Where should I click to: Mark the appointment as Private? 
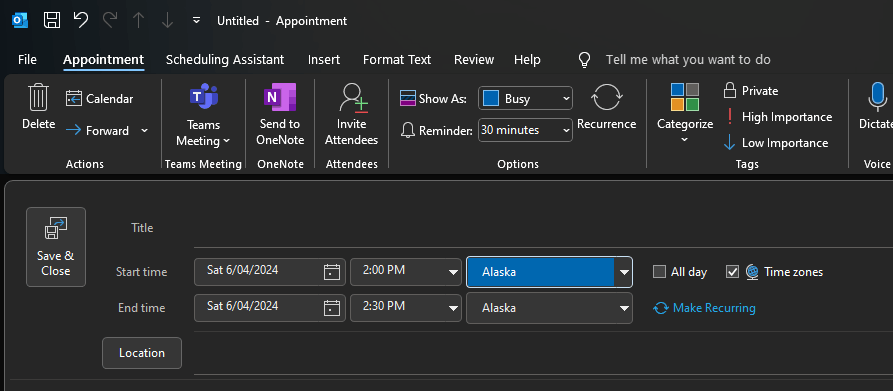tap(751, 90)
